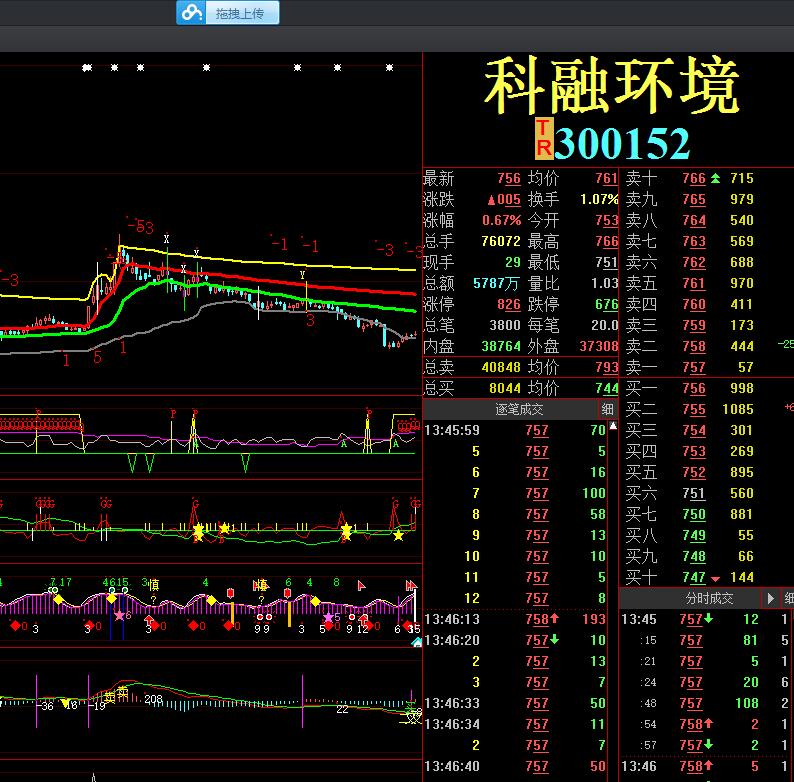The height and width of the screenshot is (782, 794).
Task: Click the 最低 low price 751
Action: click(607, 262)
